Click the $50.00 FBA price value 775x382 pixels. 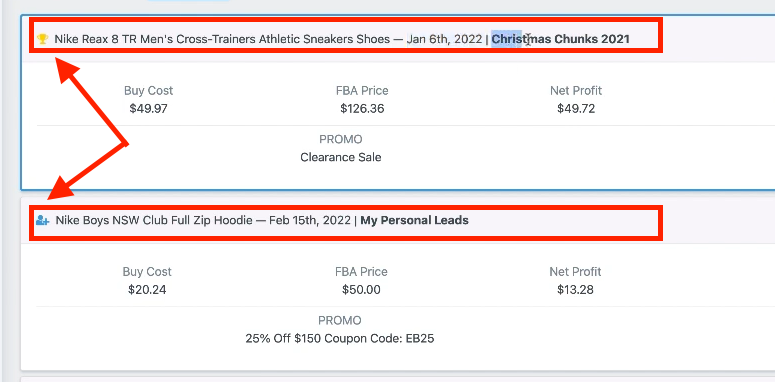point(361,290)
